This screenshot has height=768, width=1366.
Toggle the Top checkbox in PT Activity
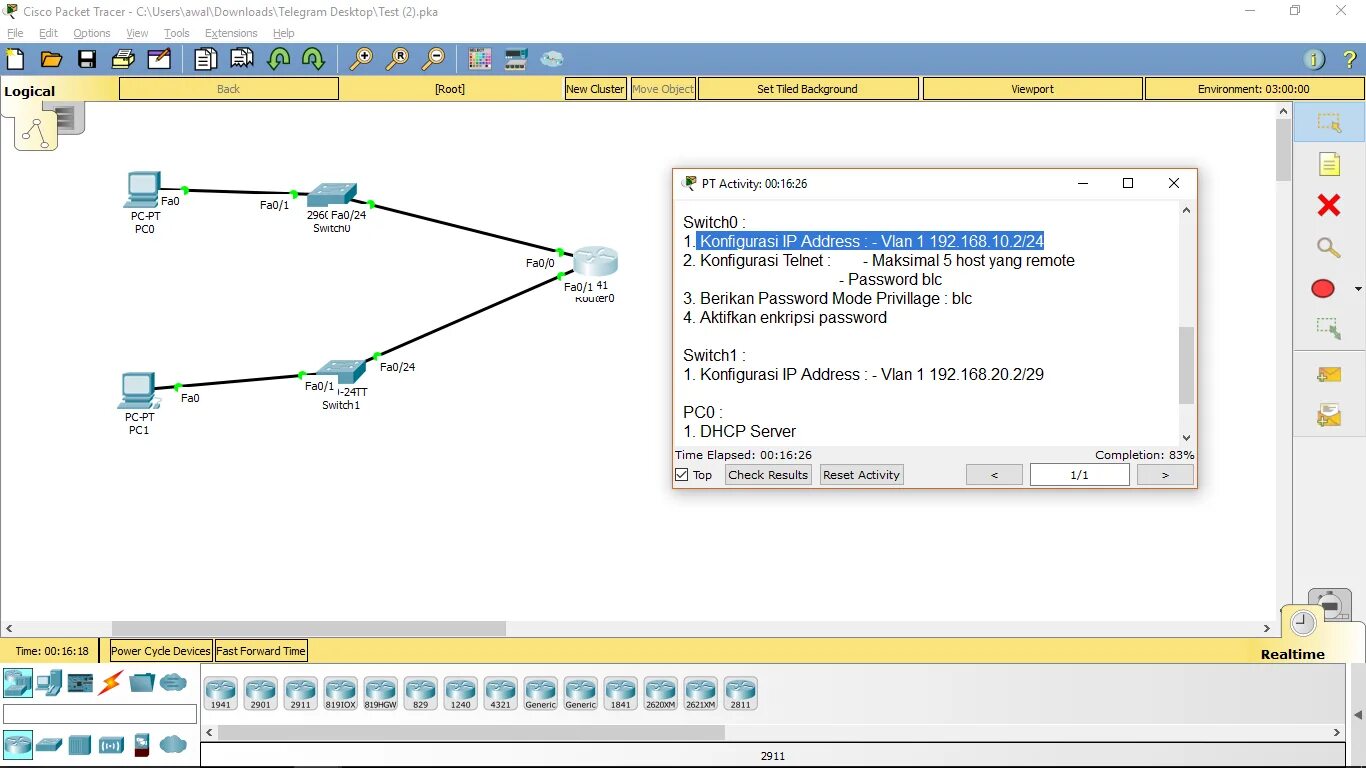click(x=682, y=475)
